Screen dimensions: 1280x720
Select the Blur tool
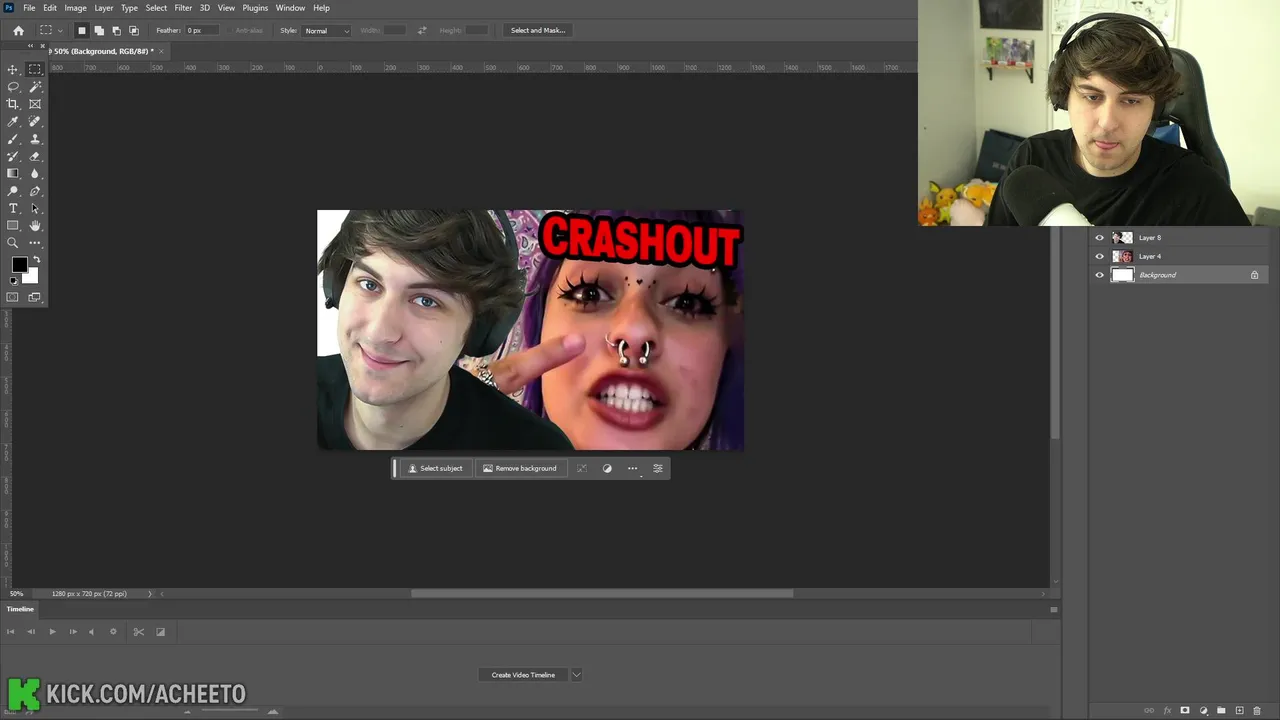point(35,173)
